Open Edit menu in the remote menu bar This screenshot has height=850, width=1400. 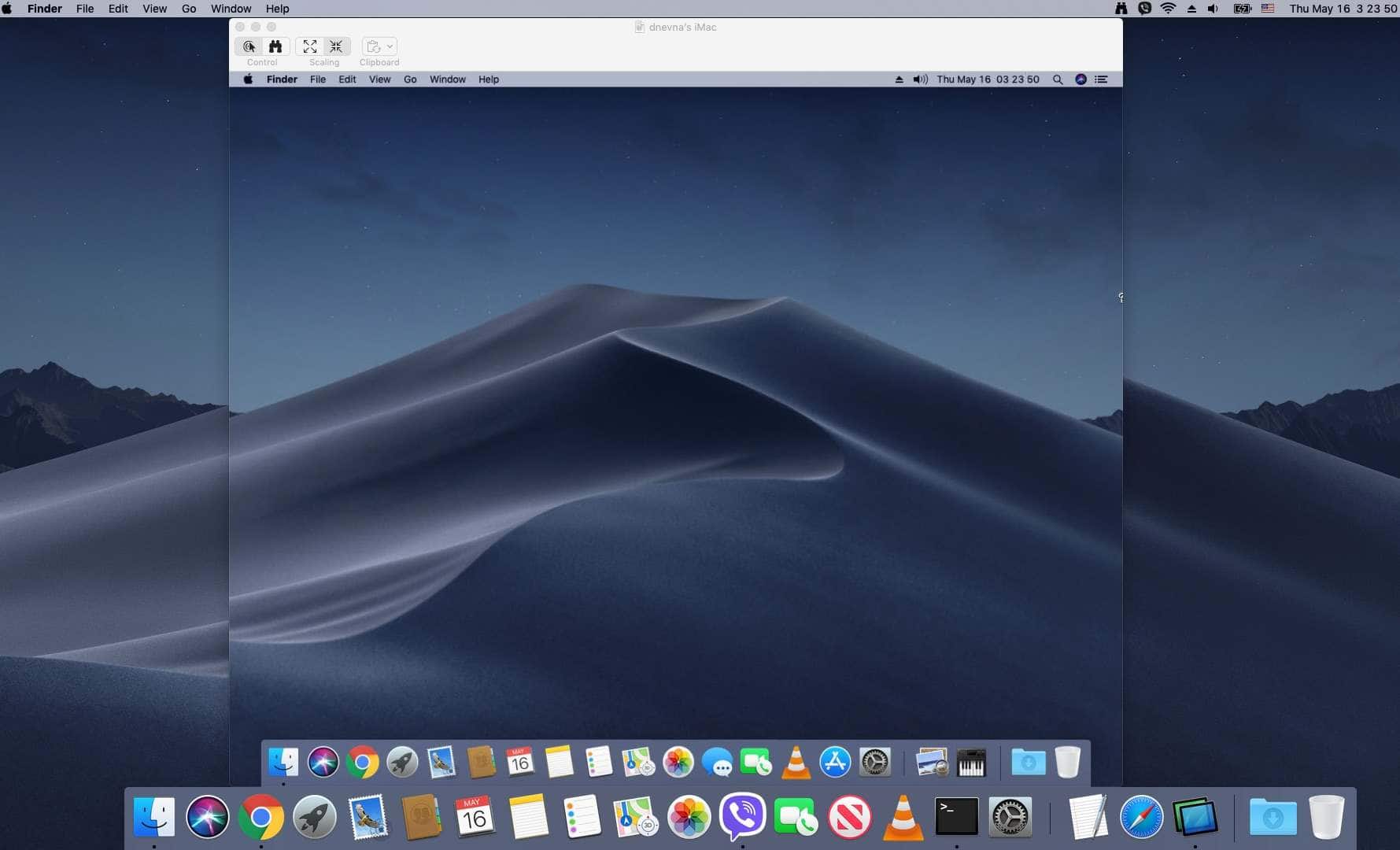[x=347, y=79]
